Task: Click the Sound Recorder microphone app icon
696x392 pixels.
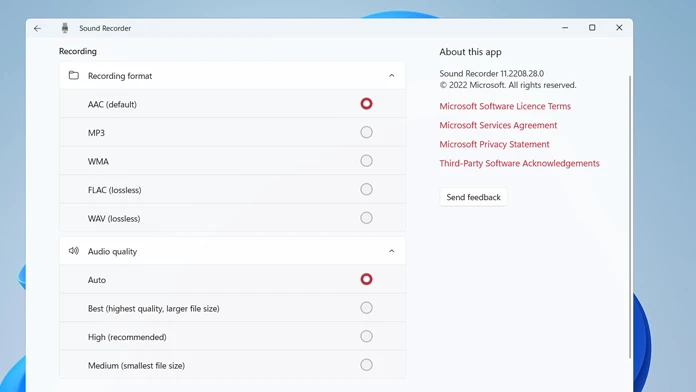Action: (x=65, y=28)
